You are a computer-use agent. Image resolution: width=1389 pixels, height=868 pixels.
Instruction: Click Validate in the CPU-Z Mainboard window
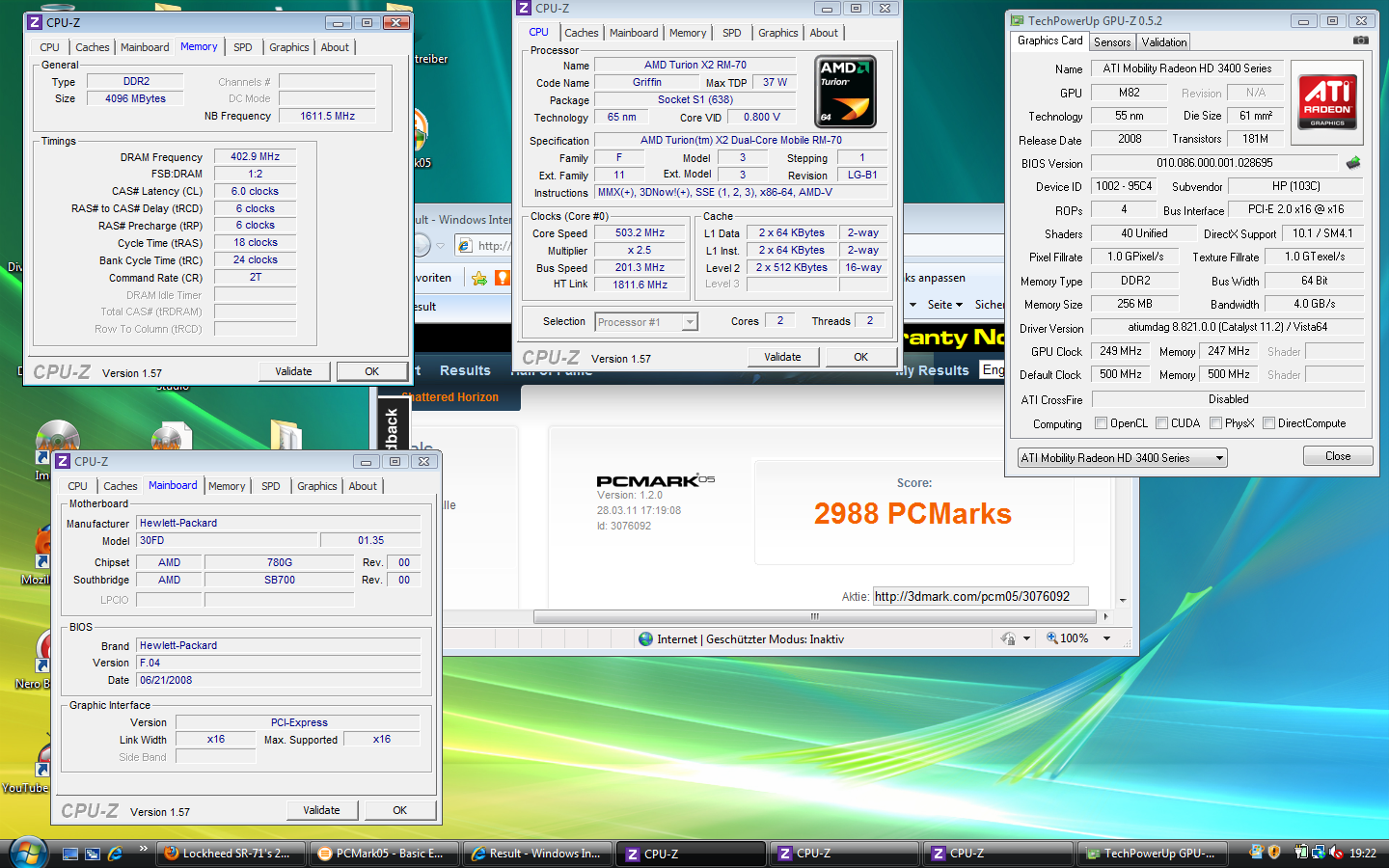[x=322, y=810]
